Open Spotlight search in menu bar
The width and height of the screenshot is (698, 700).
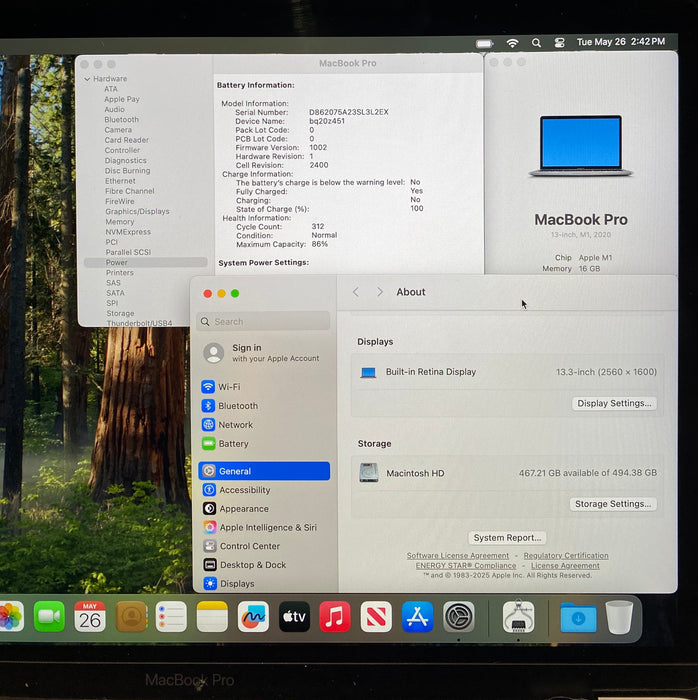click(536, 43)
